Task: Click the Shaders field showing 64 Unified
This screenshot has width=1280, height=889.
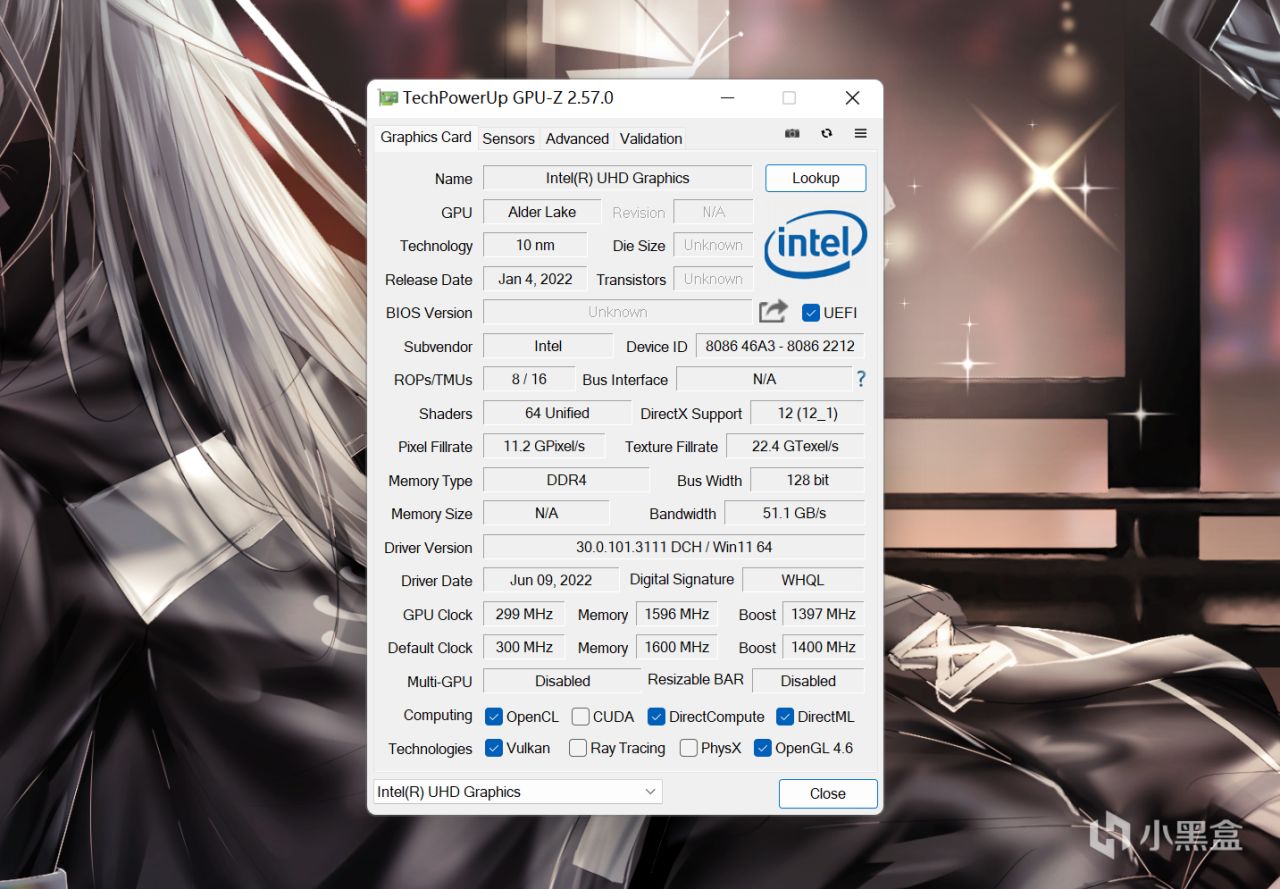Action: tap(557, 413)
